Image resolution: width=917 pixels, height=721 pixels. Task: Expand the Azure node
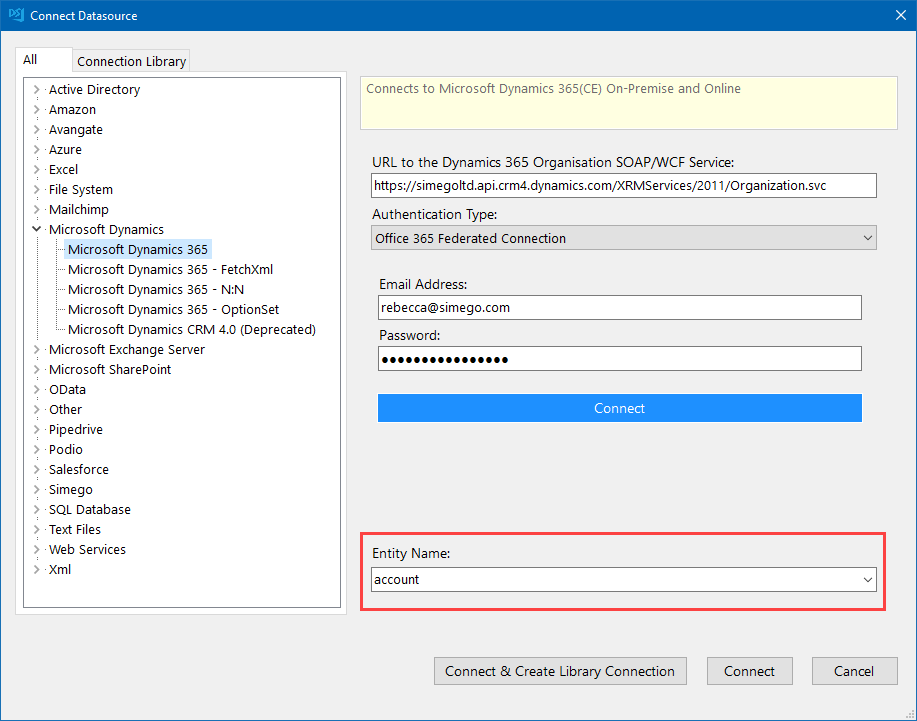(36, 149)
